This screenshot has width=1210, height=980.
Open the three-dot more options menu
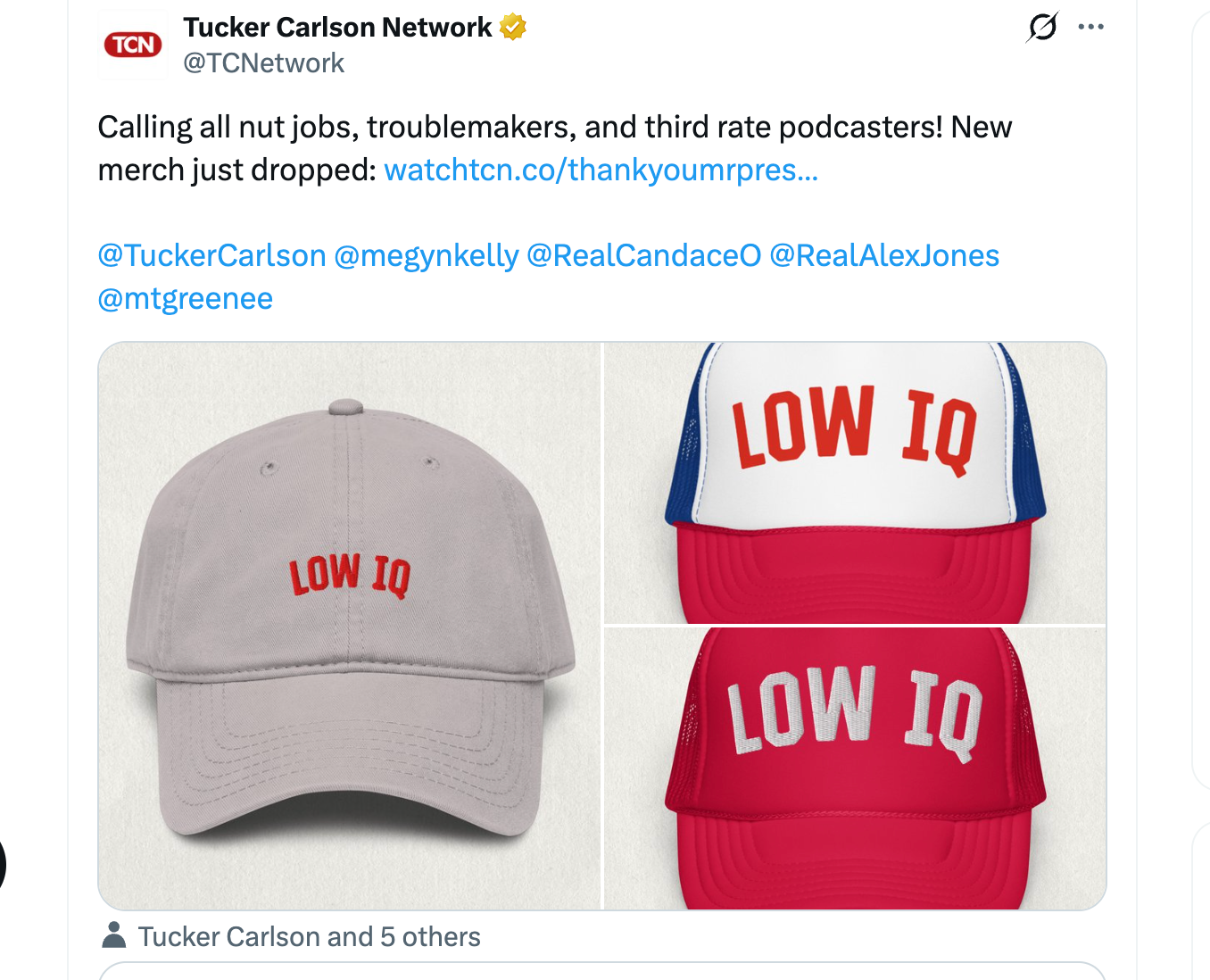(x=1090, y=29)
